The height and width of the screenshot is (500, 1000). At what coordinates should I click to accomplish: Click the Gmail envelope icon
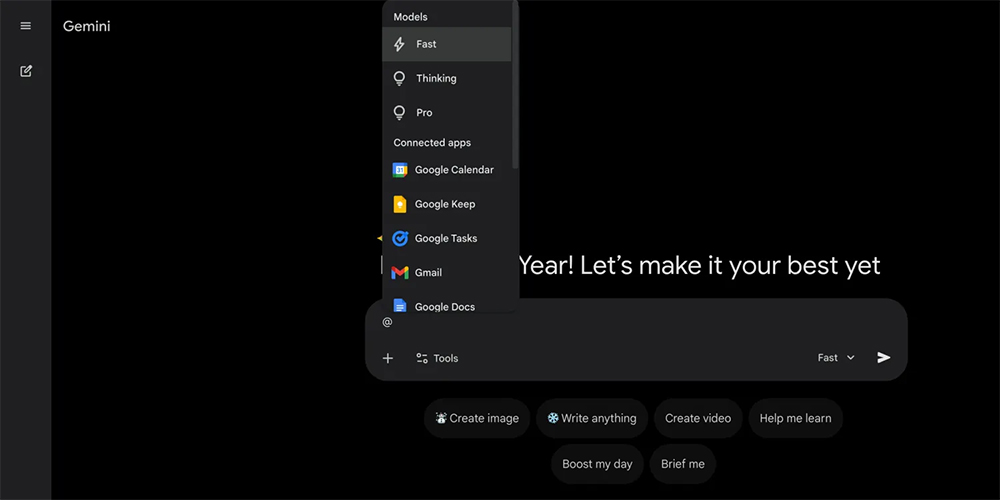(x=400, y=273)
